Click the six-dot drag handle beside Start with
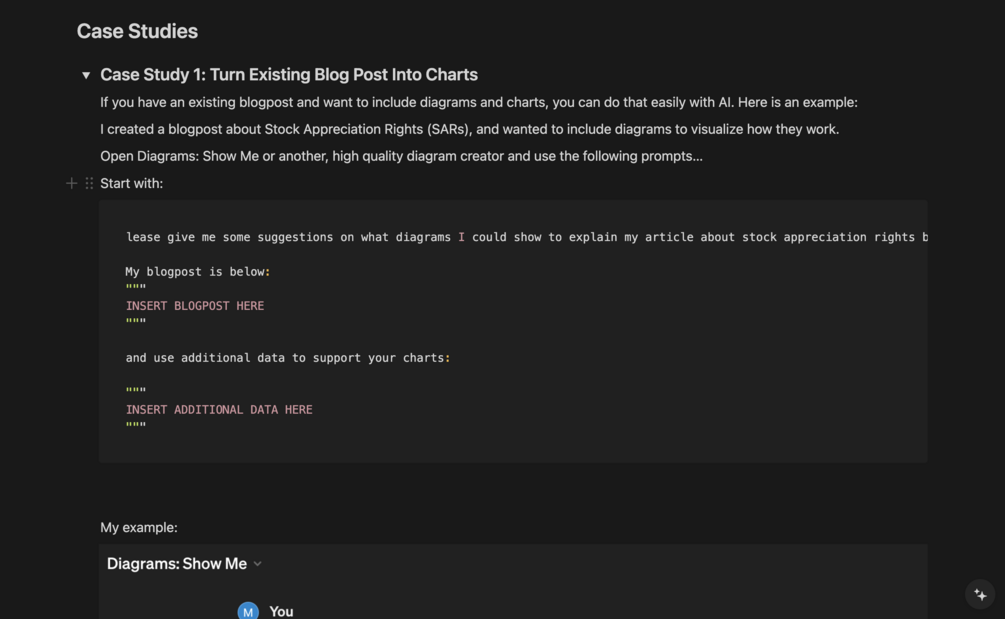This screenshot has height=619, width=1005. pos(89,183)
